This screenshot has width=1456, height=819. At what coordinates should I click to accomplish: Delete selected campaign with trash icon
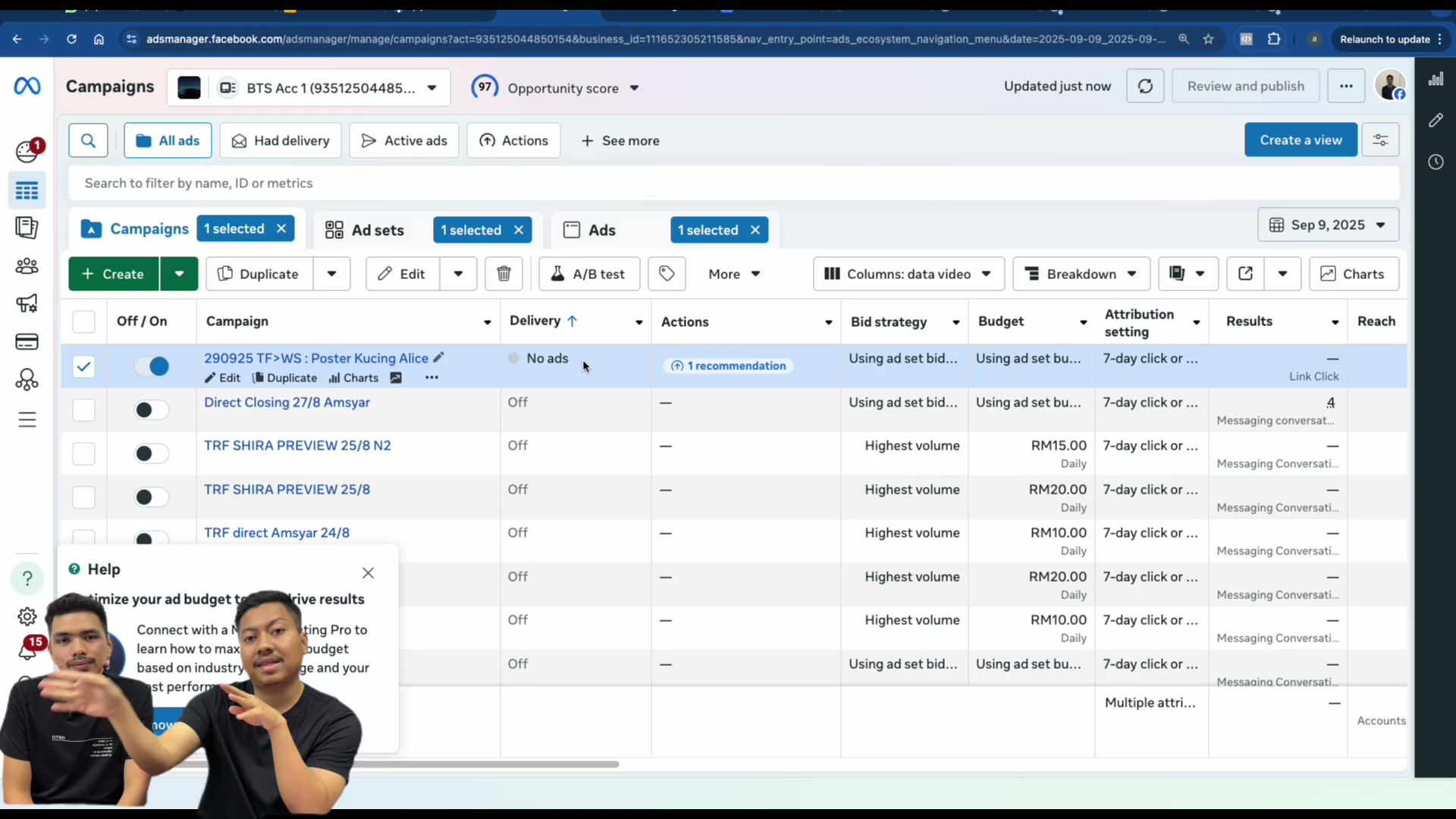pyautogui.click(x=504, y=274)
